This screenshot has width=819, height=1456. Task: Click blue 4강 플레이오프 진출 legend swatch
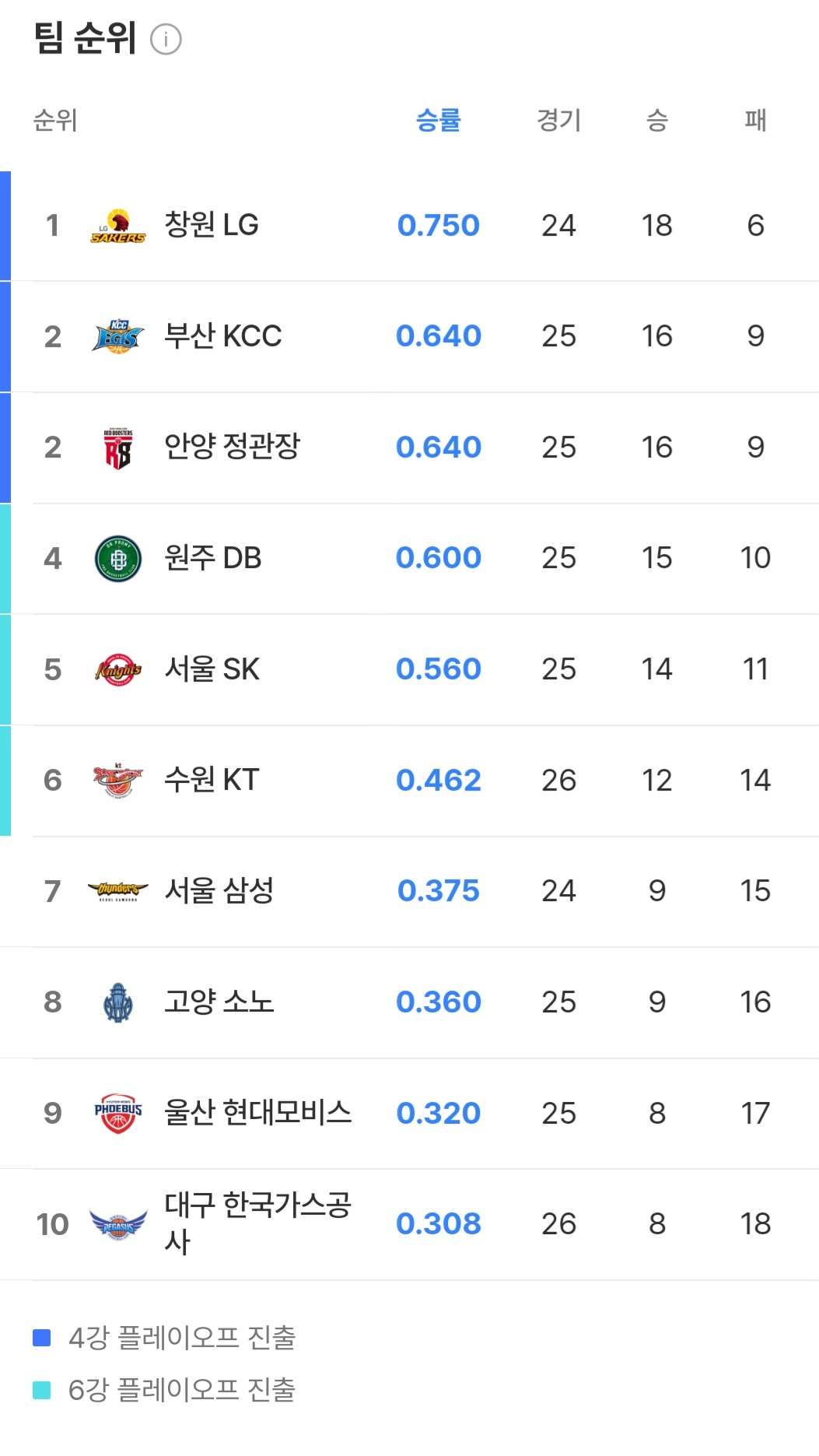41,1338
